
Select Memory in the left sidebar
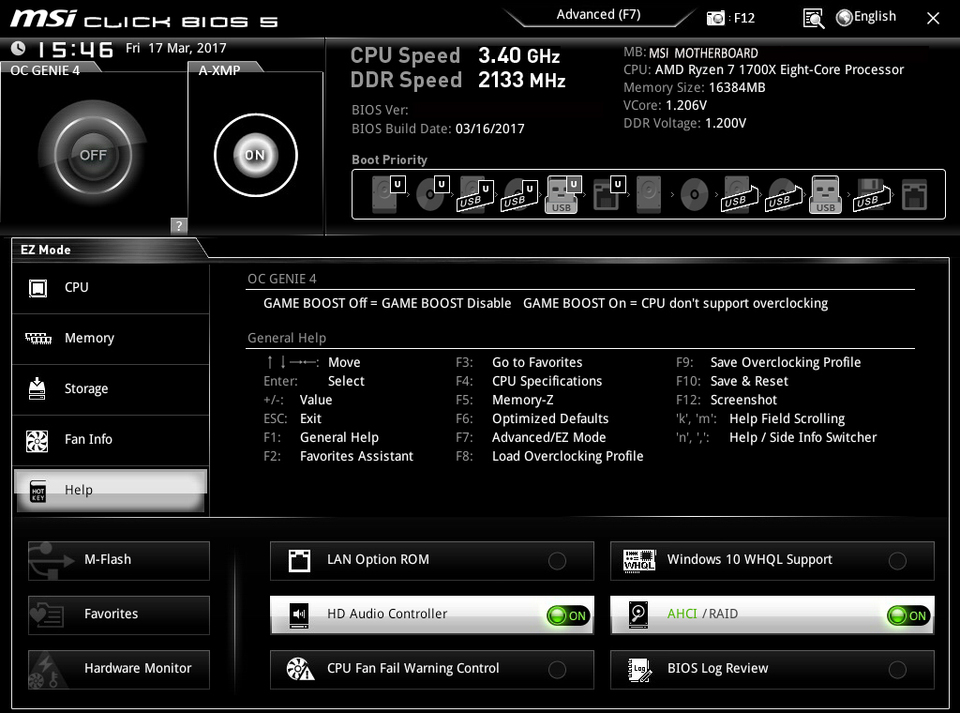pyautogui.click(x=110, y=338)
